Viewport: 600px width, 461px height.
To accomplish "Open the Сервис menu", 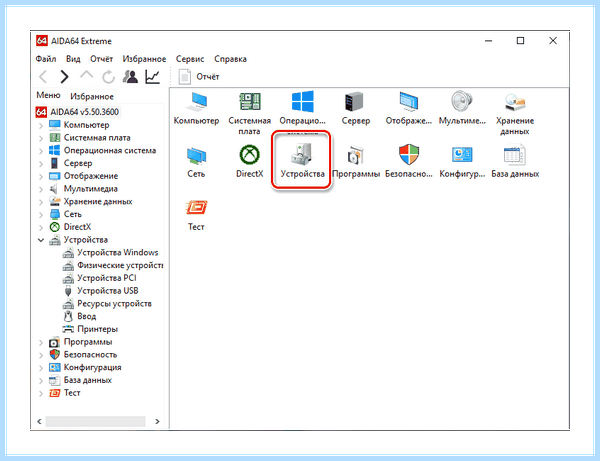I will 190,59.
